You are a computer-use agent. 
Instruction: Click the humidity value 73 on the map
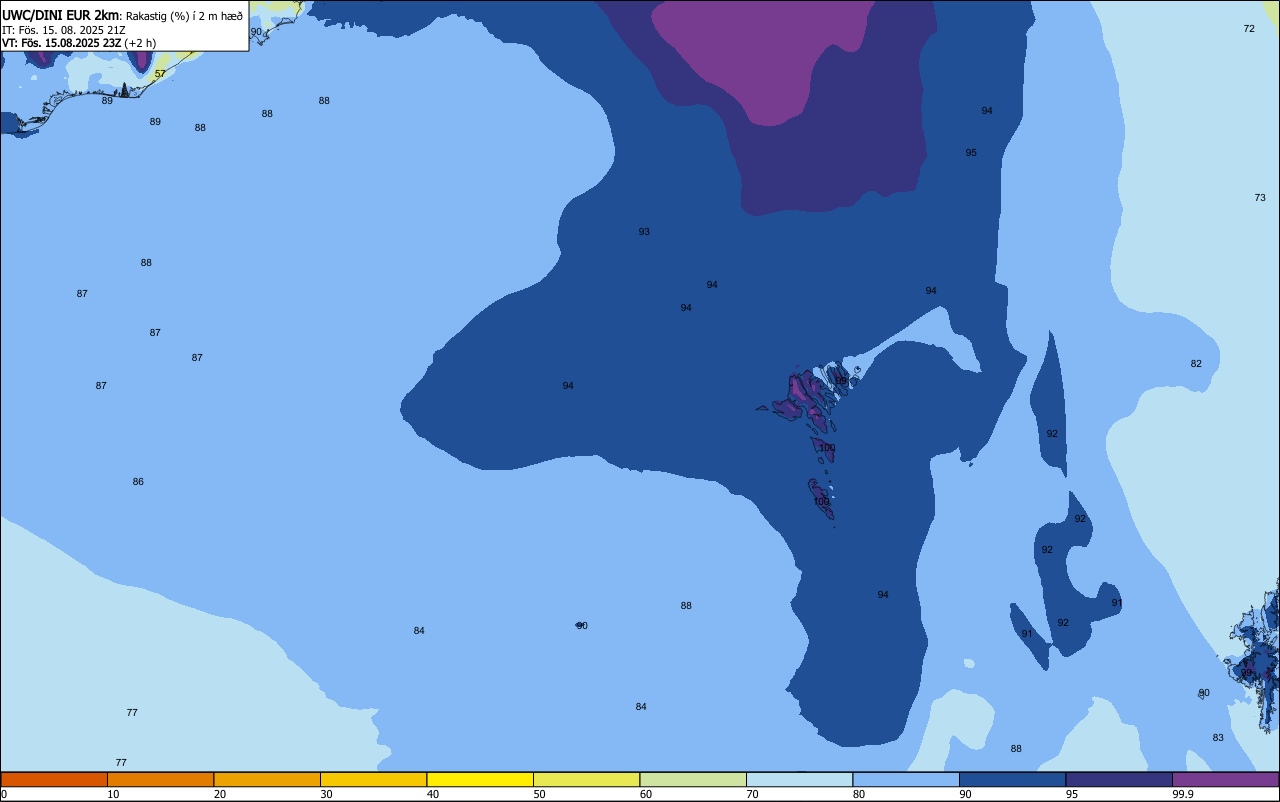click(x=1260, y=198)
